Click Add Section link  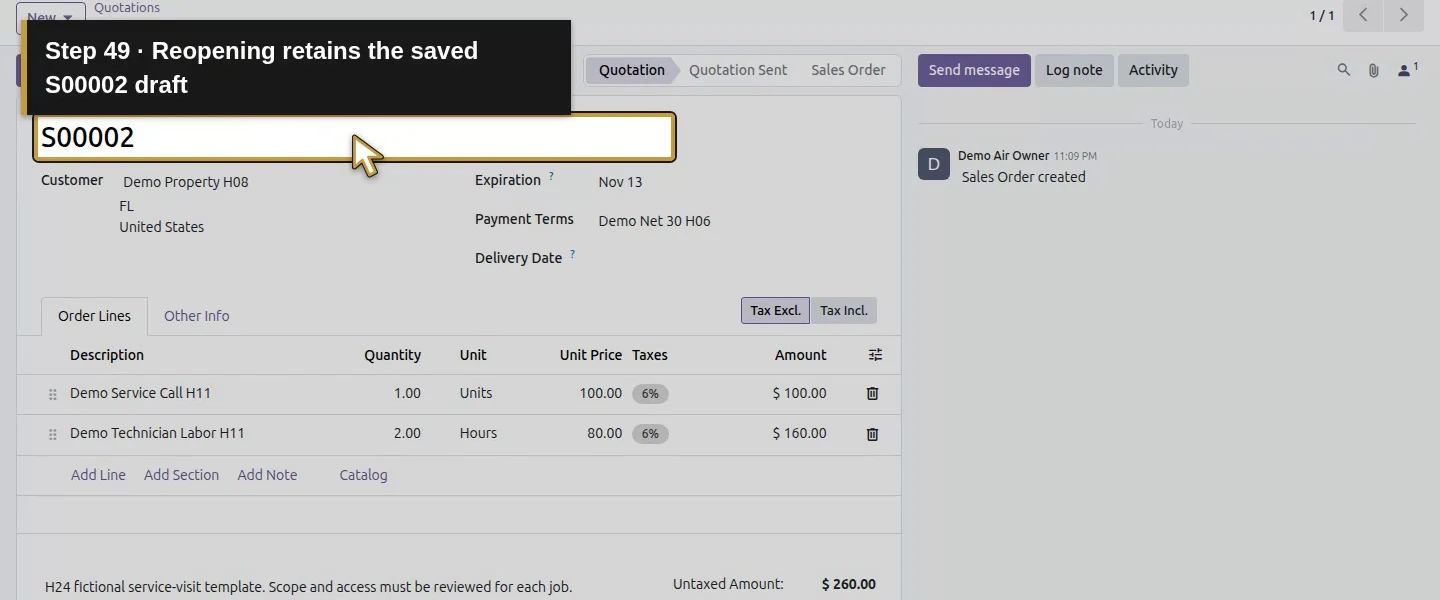click(x=181, y=475)
